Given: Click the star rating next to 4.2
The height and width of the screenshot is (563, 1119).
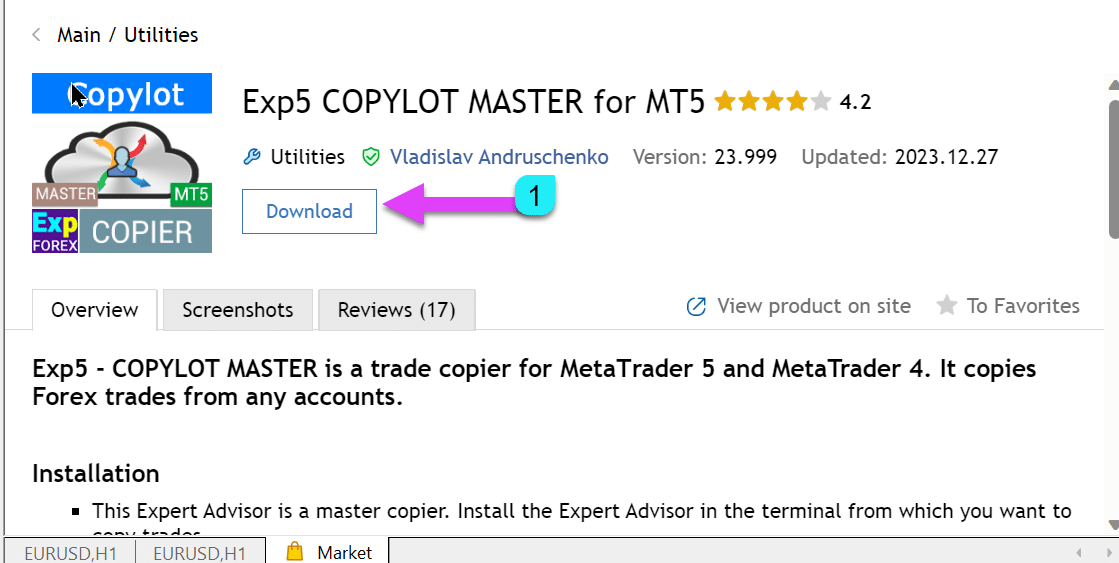Looking at the screenshot, I should tap(772, 102).
